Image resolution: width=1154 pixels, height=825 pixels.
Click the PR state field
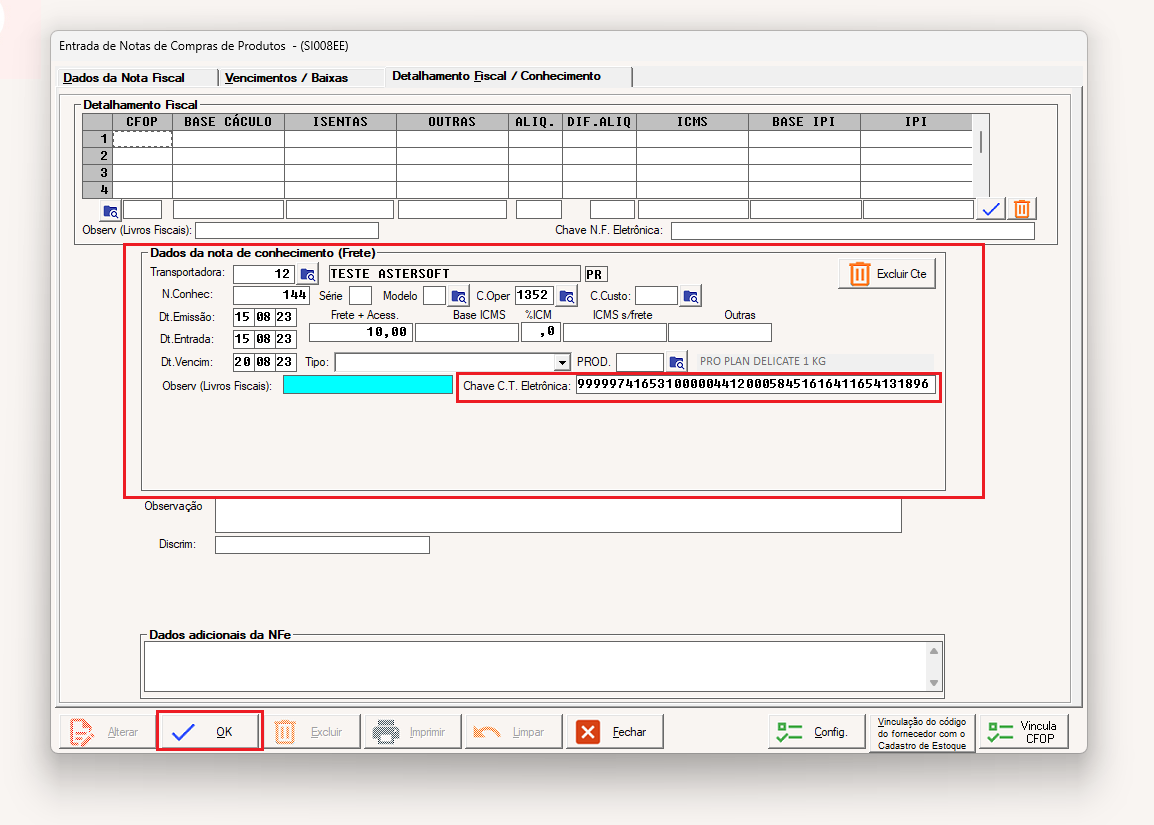(x=595, y=275)
